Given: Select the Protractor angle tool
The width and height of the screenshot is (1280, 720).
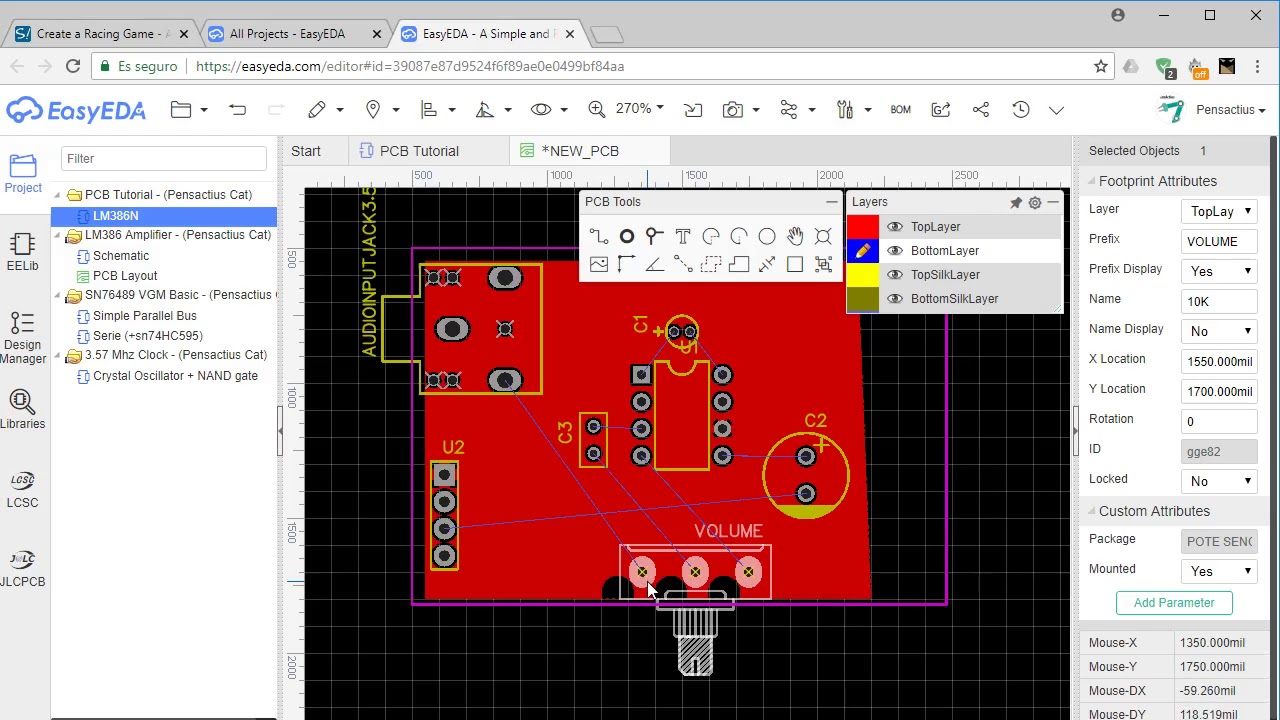Looking at the screenshot, I should click(x=654, y=265).
